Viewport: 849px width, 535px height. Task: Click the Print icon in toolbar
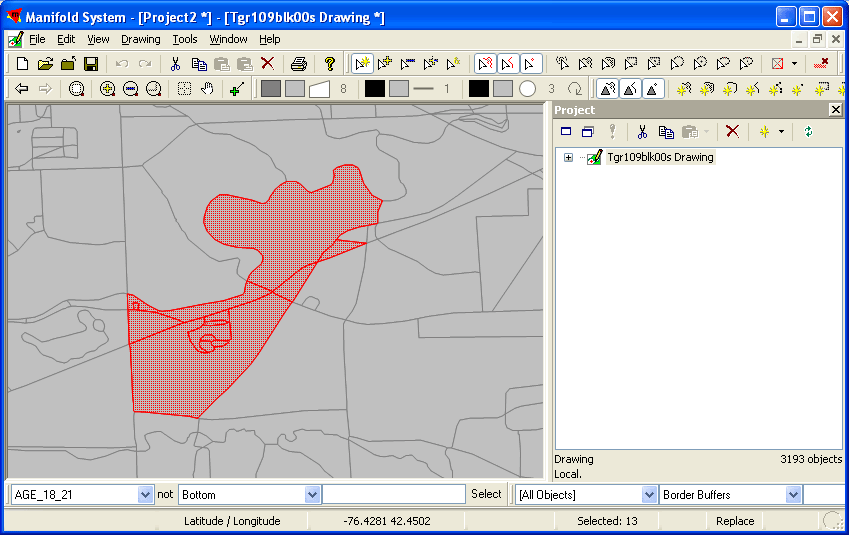click(298, 64)
